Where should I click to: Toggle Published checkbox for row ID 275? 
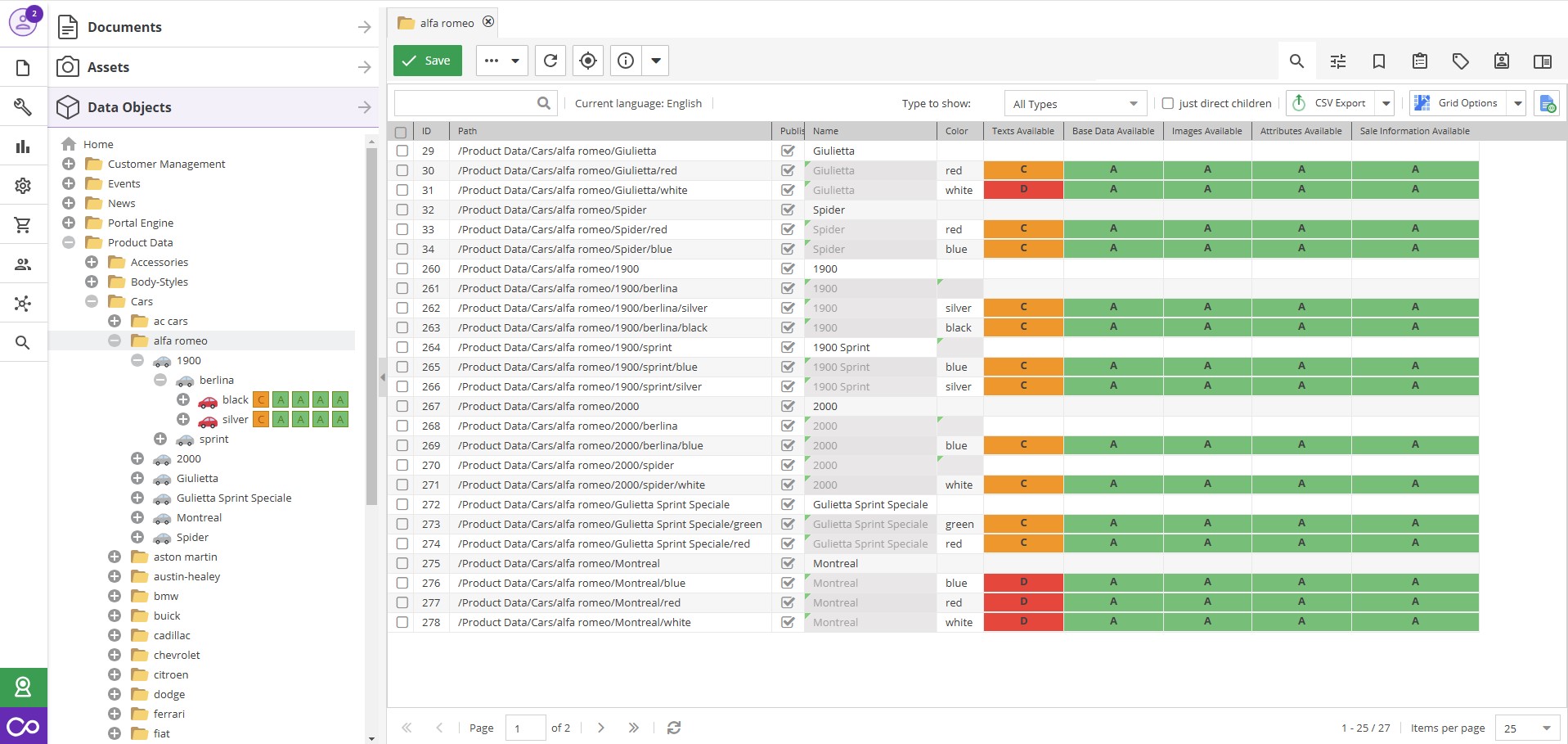pyautogui.click(x=788, y=563)
